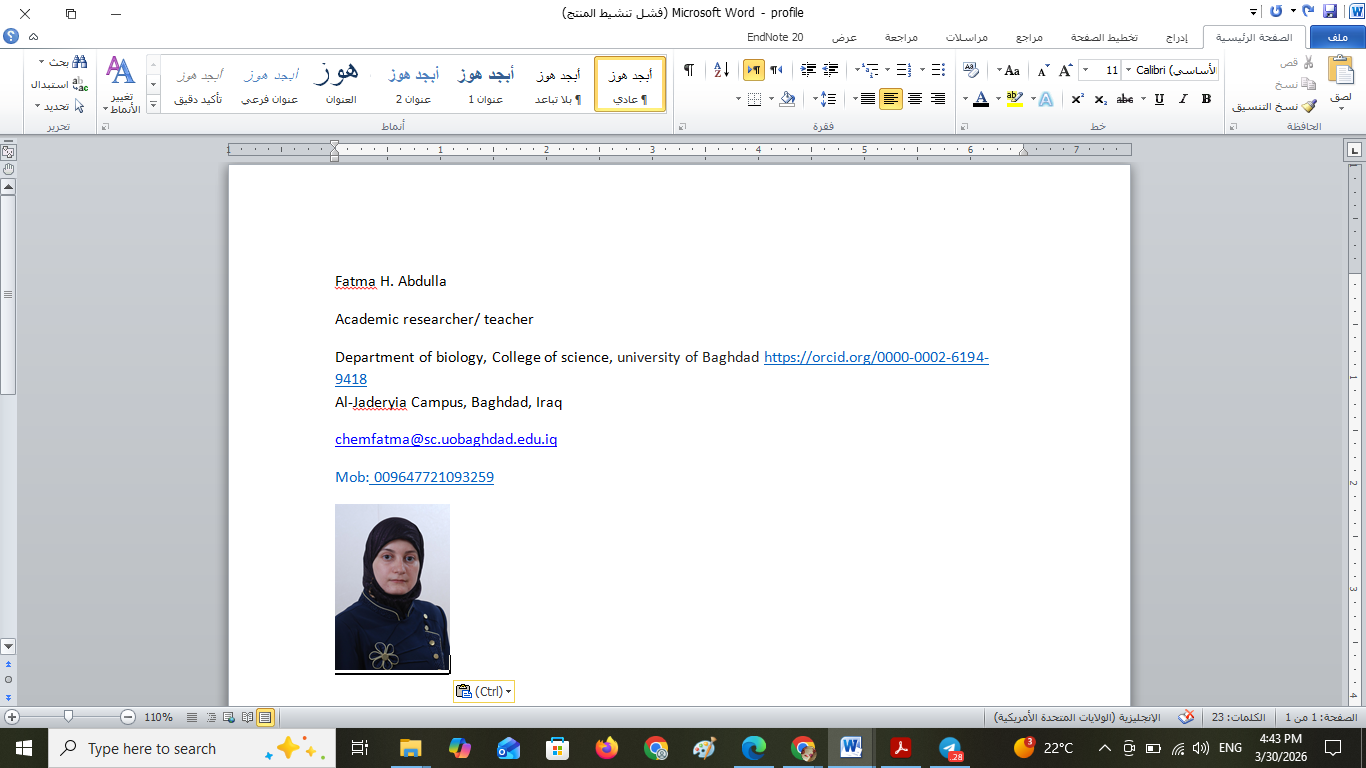The image size is (1366, 768).
Task: Click the zoom slider handle in status bar
Action: click(x=68, y=717)
